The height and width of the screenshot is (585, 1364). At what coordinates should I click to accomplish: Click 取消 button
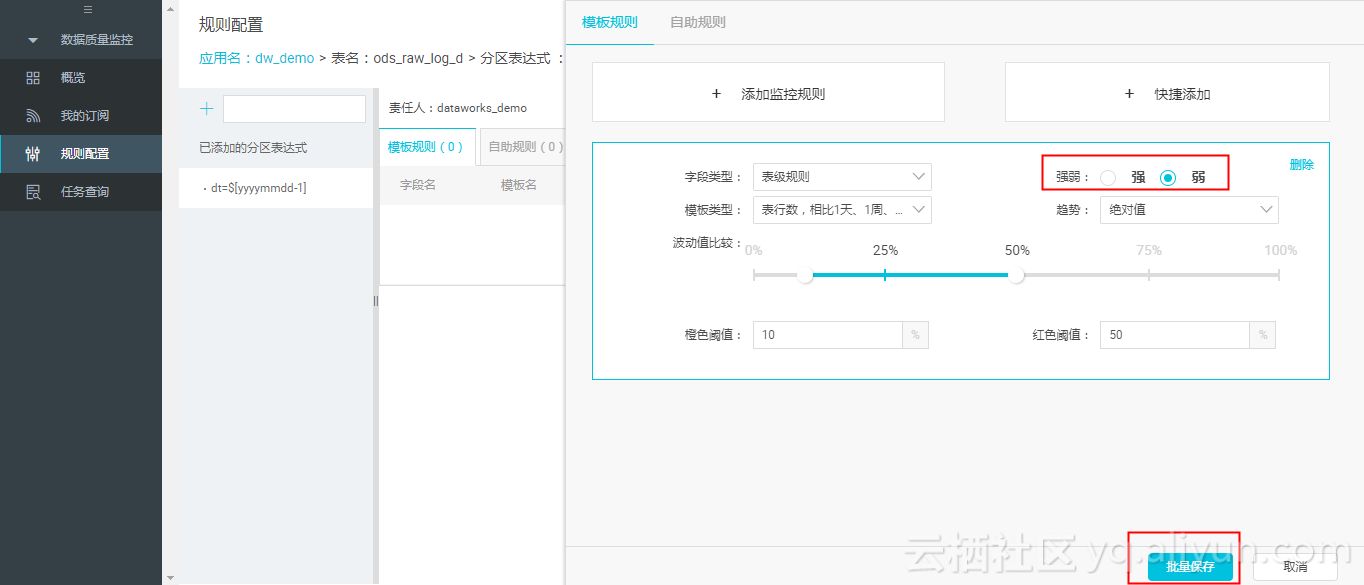pos(1295,566)
